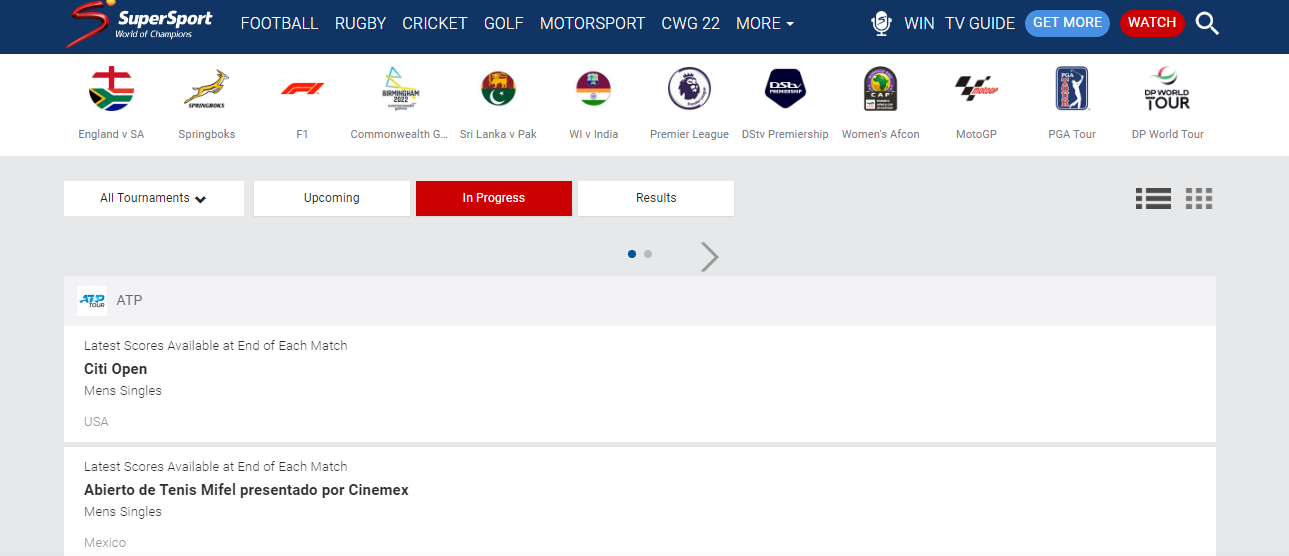Expand the MORE navigation menu

point(765,23)
